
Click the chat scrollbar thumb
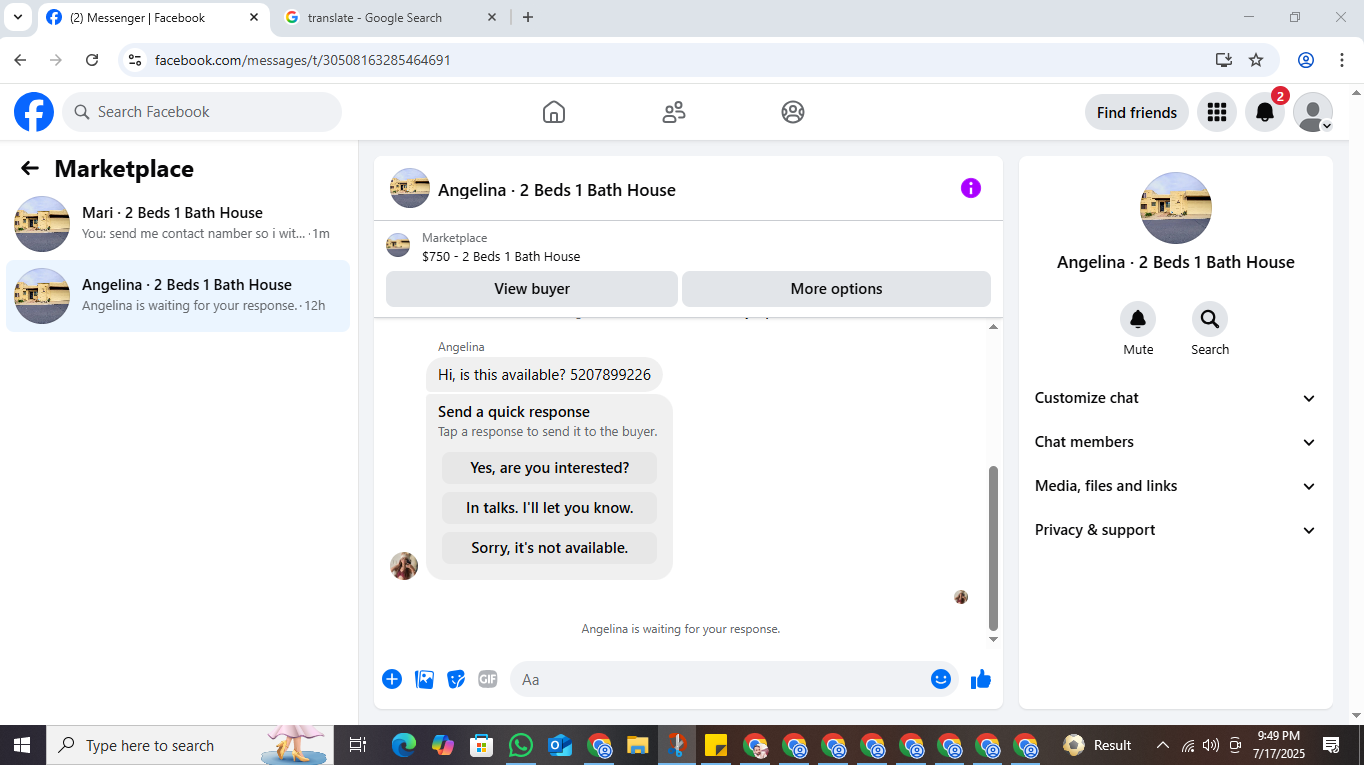993,546
